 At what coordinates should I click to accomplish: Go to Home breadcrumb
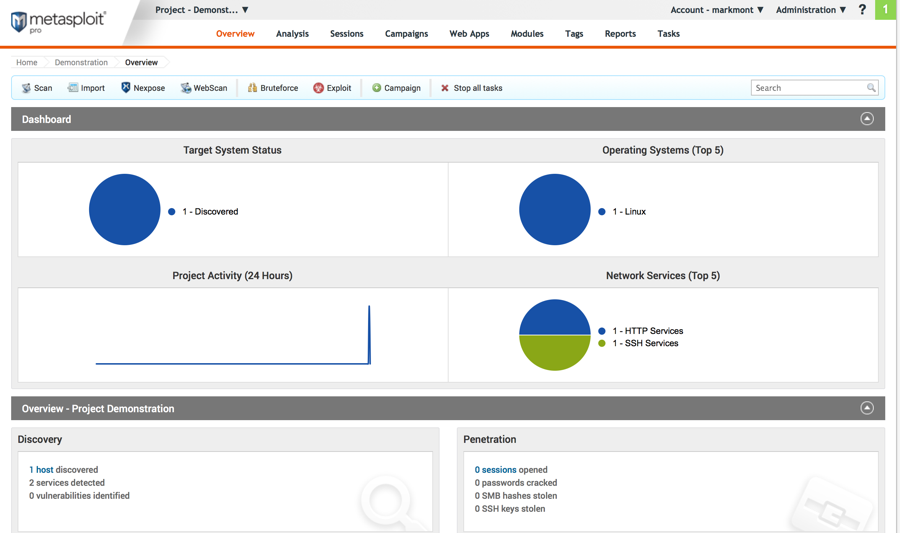(x=27, y=62)
